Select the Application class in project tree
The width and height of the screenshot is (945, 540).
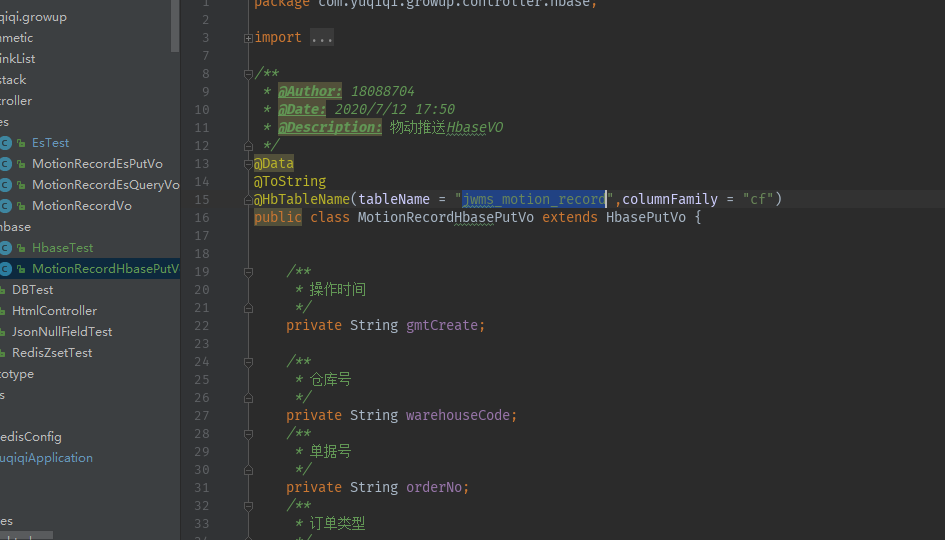tap(46, 458)
